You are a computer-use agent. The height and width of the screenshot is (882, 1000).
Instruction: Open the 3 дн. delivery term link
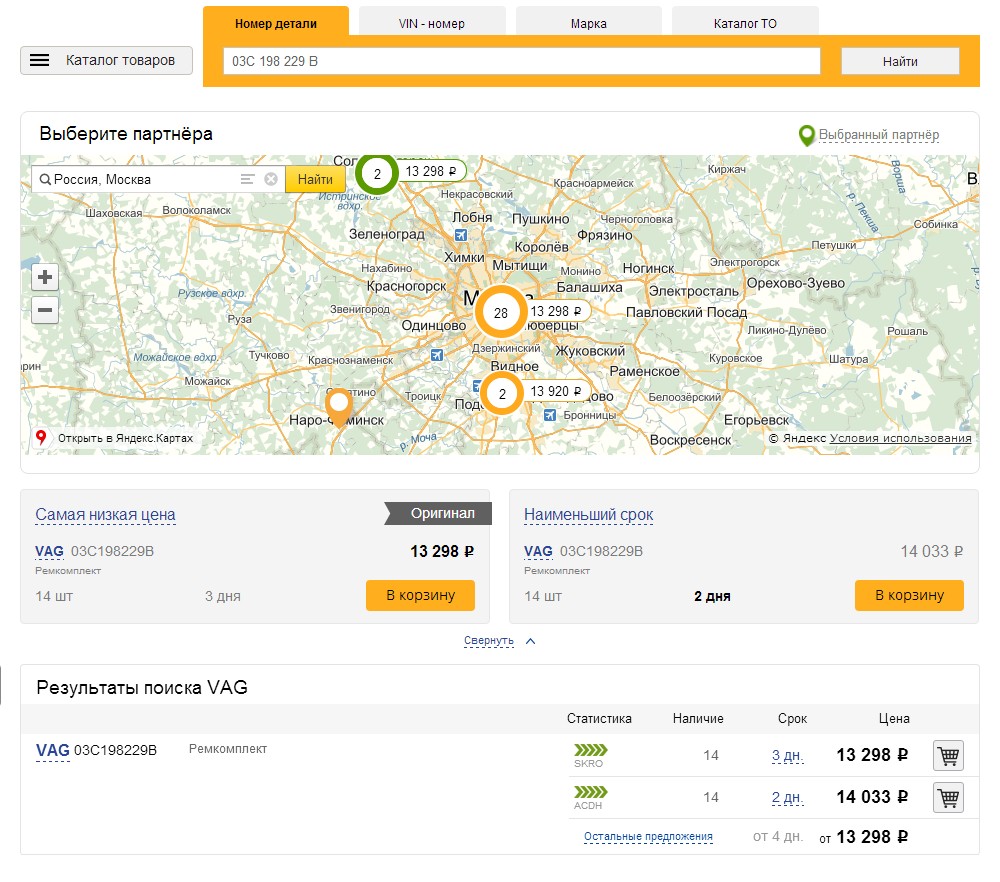tap(788, 756)
